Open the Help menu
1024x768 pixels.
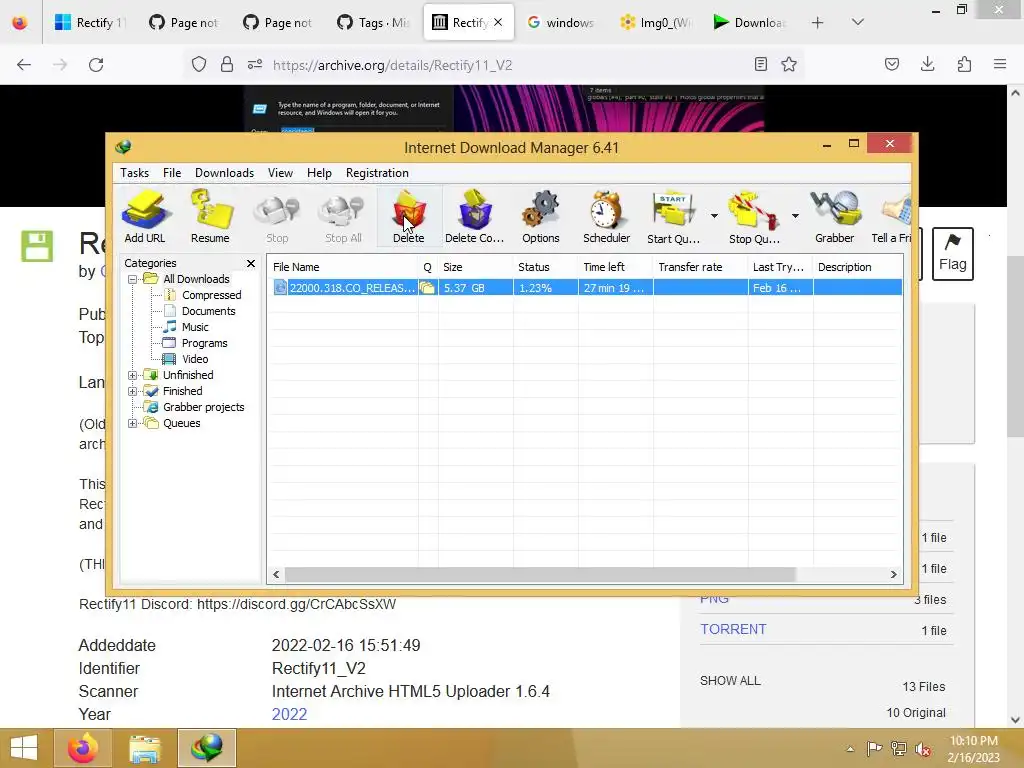click(319, 173)
